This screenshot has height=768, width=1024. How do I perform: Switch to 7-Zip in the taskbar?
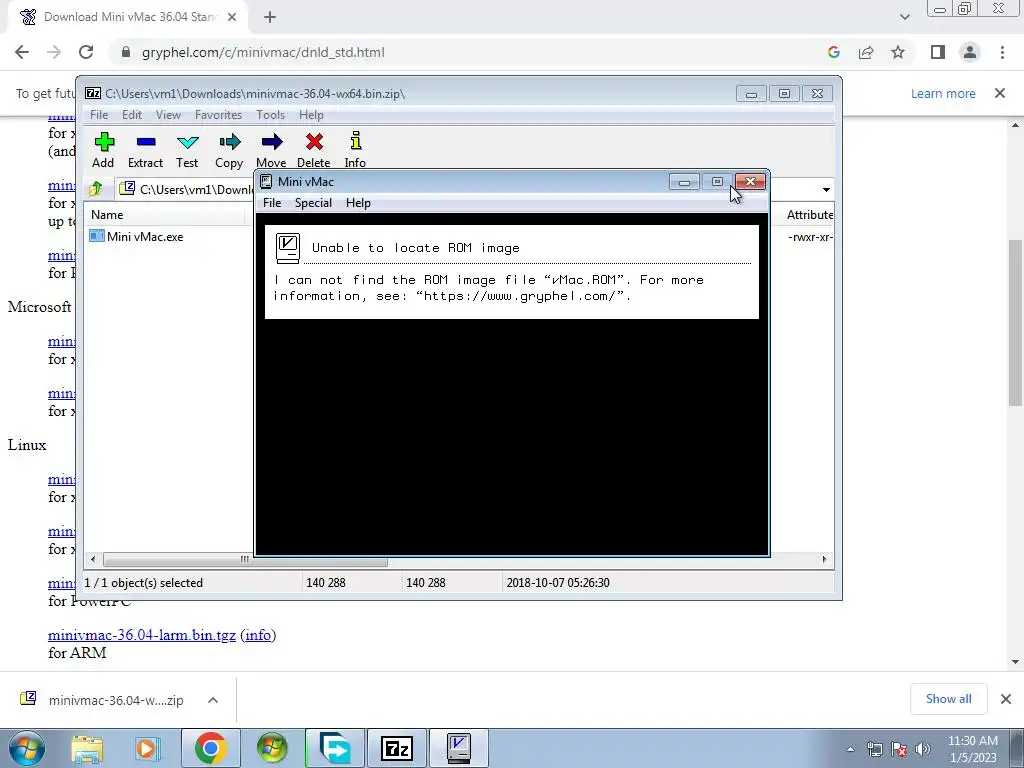[396, 748]
